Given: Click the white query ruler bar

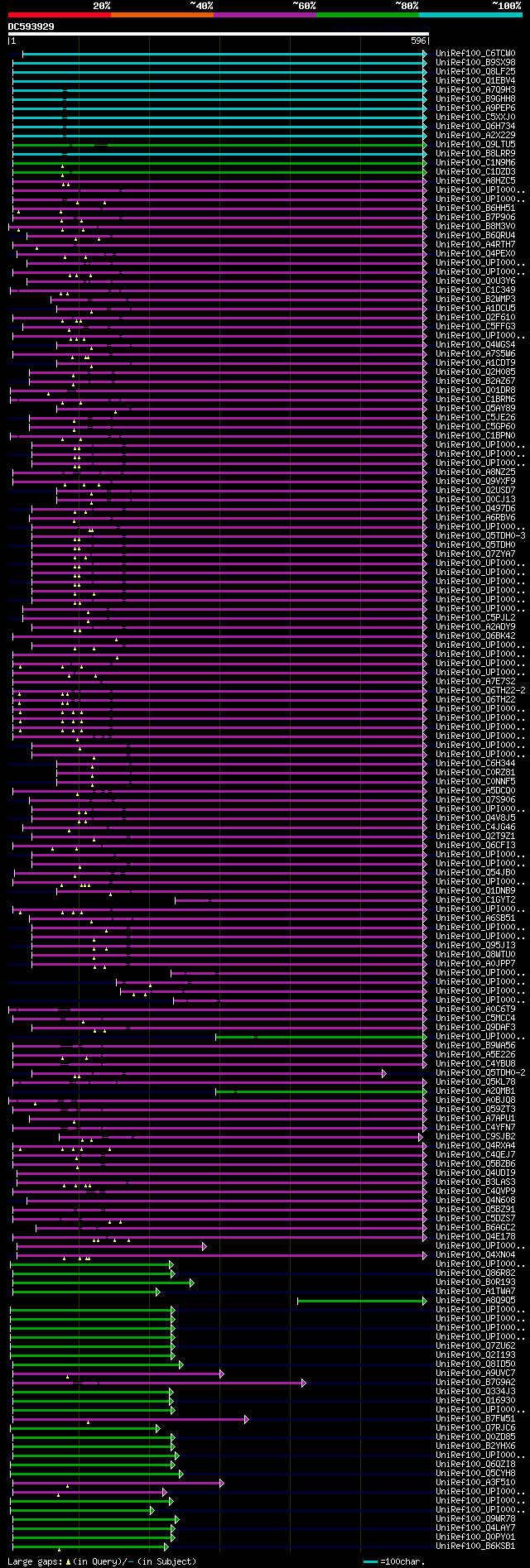Looking at the screenshot, I should pos(219,34).
